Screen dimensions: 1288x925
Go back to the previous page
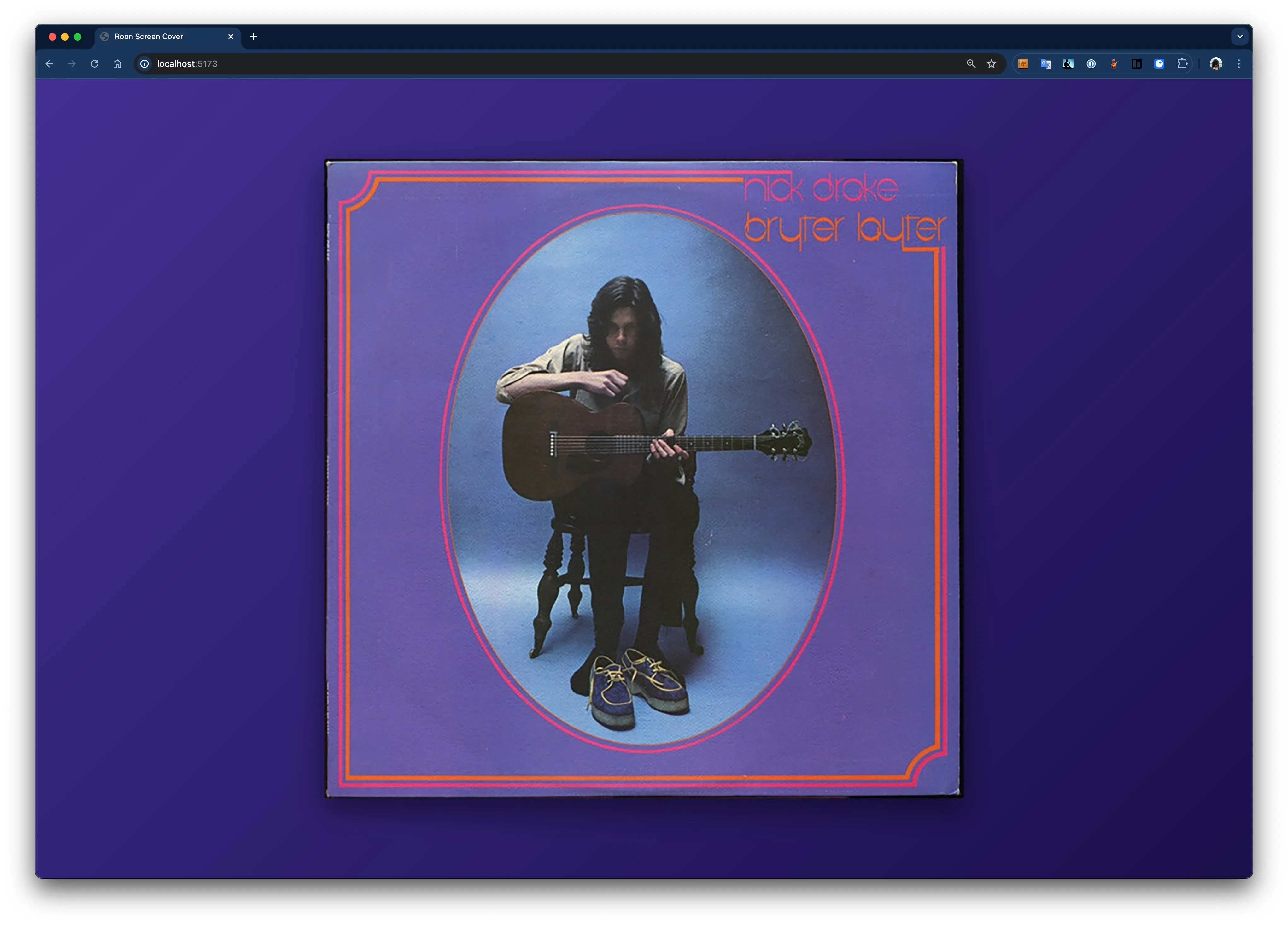coord(50,64)
